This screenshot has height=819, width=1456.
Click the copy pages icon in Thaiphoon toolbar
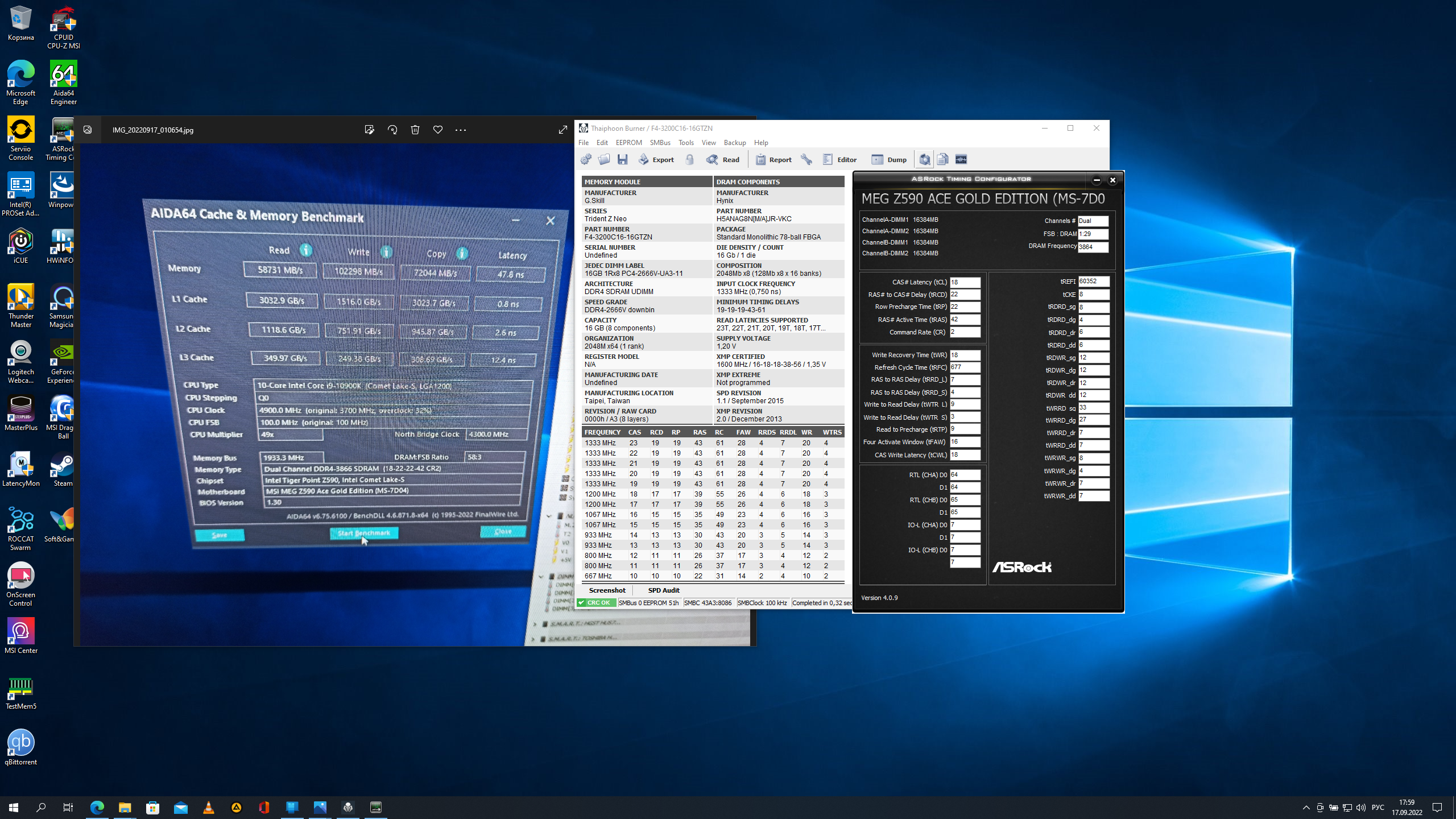point(943,160)
